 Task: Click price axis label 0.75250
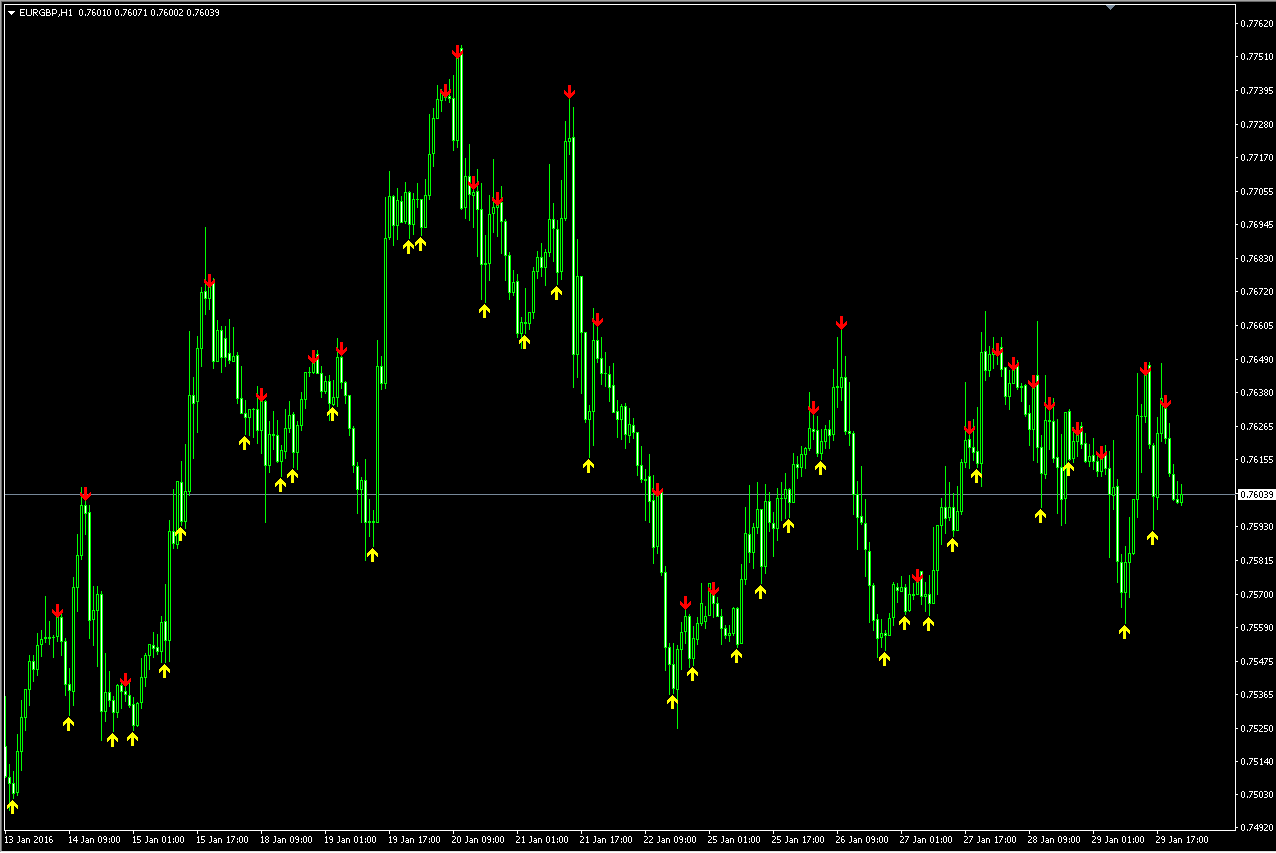[1256, 728]
